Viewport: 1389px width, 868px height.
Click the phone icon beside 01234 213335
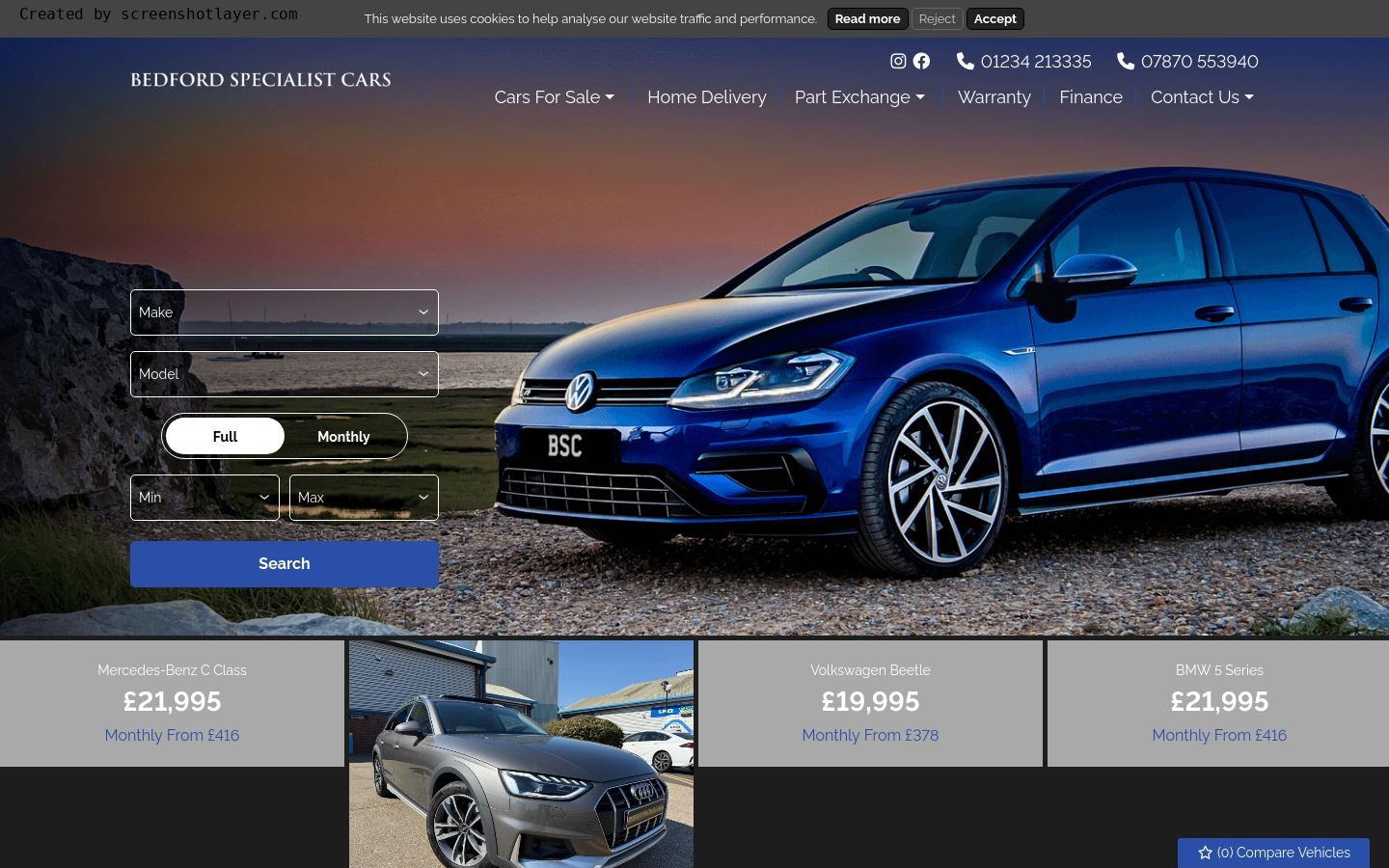(965, 61)
